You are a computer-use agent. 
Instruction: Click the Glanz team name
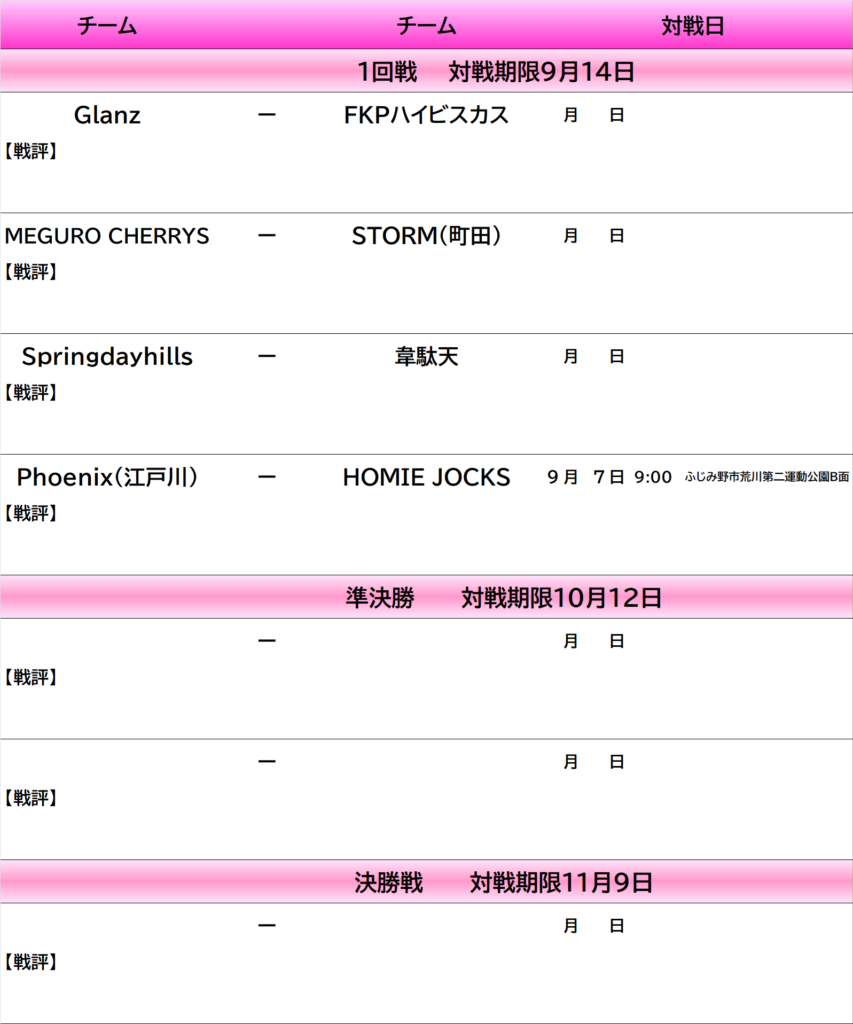107,116
